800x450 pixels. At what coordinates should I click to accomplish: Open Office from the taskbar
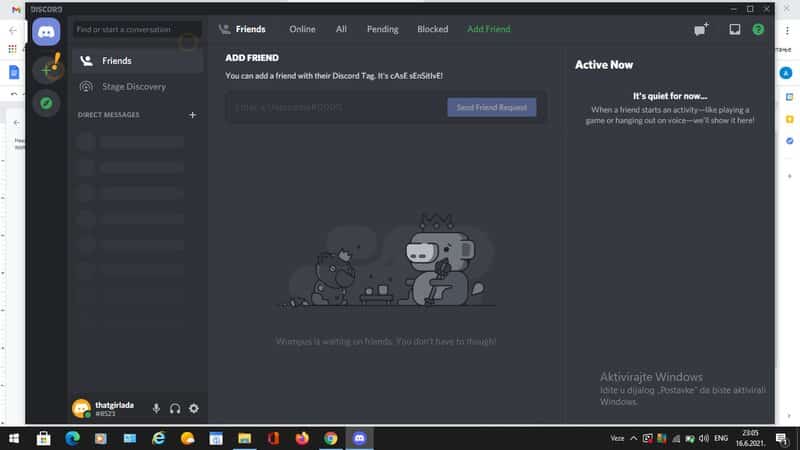pos(273,438)
